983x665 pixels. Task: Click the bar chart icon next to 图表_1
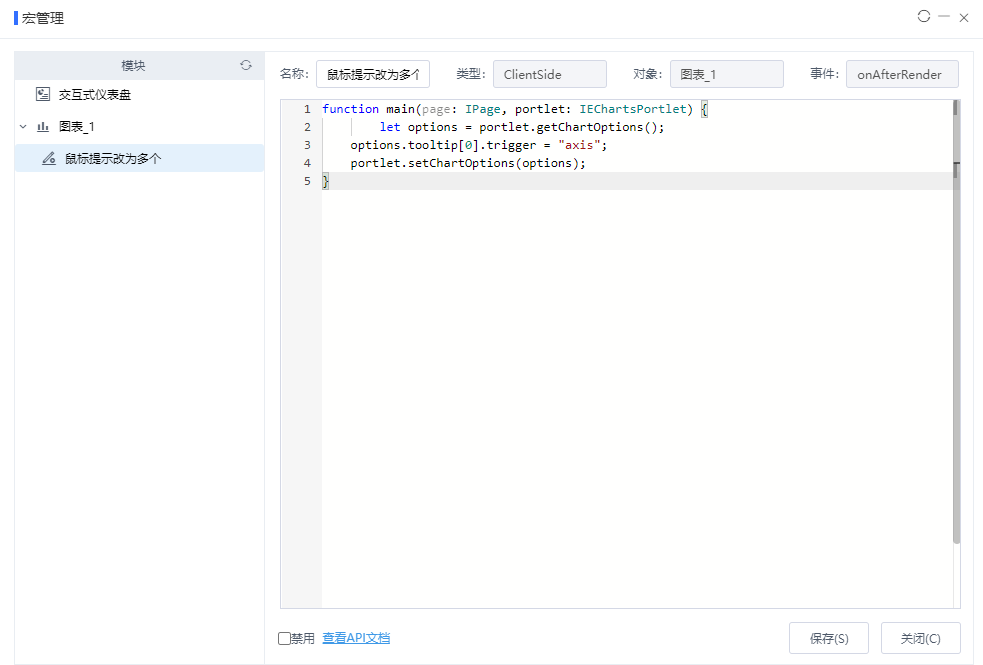(43, 127)
